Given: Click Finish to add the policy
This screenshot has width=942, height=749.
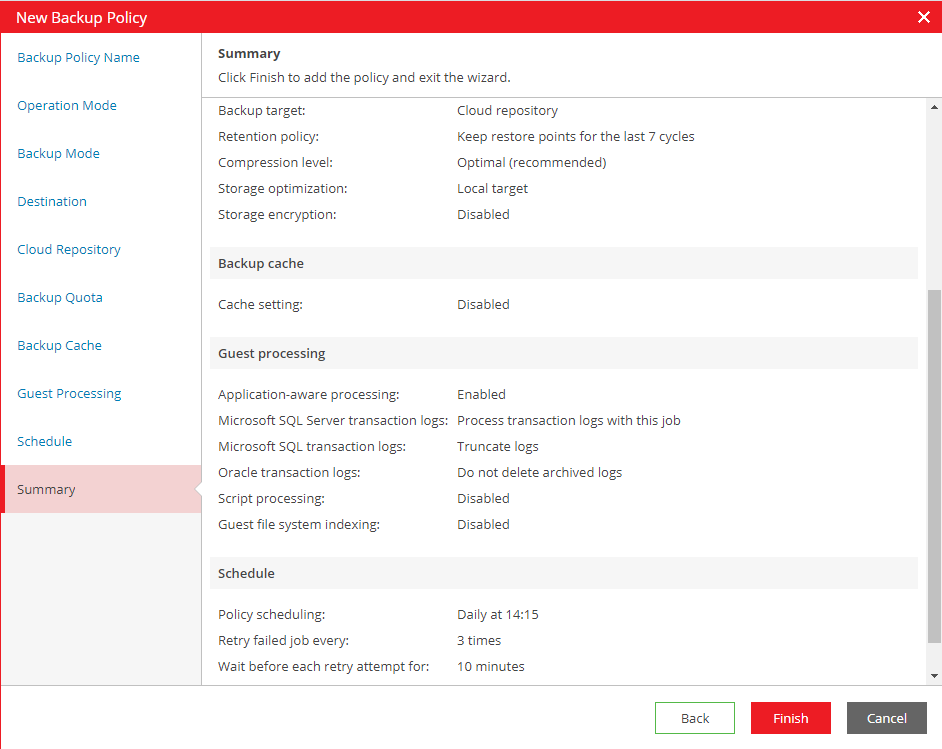Looking at the screenshot, I should [x=790, y=718].
